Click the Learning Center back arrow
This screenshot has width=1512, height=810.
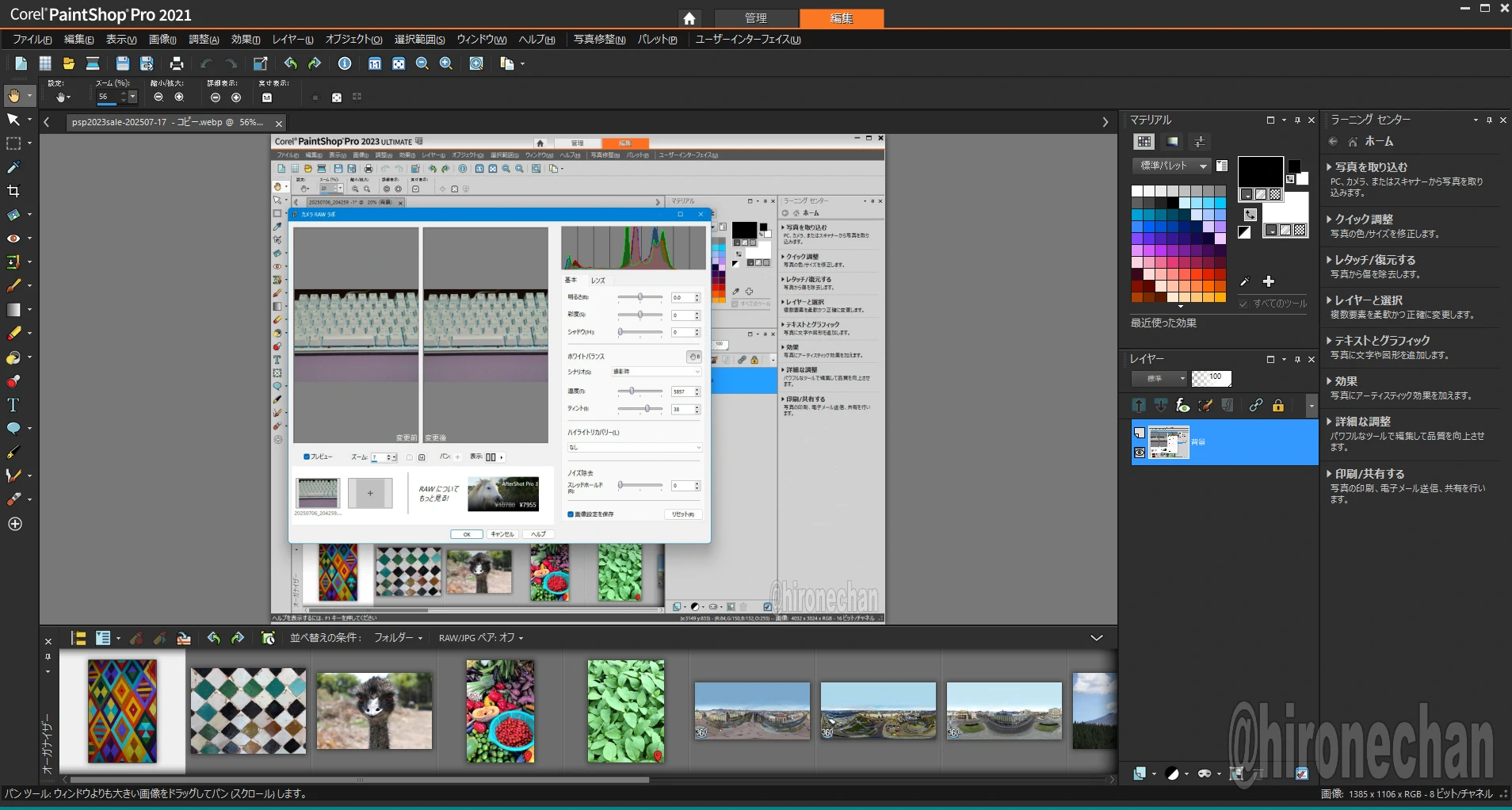pyautogui.click(x=1333, y=142)
